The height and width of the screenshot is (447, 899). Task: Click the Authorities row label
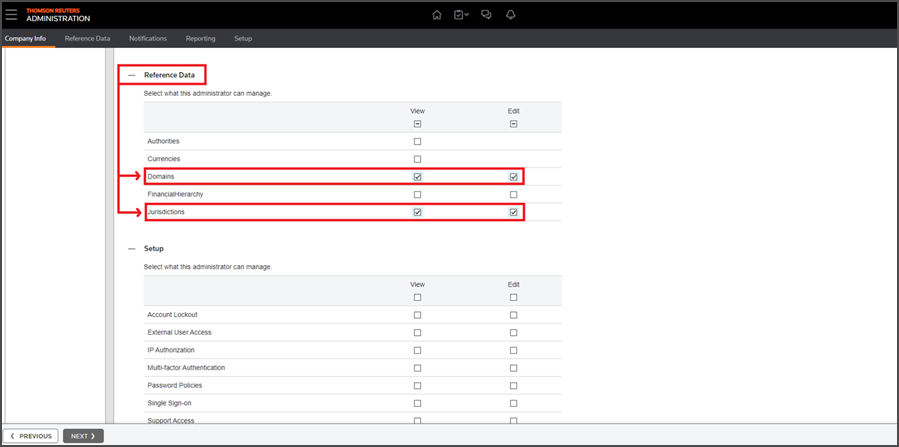click(x=163, y=141)
